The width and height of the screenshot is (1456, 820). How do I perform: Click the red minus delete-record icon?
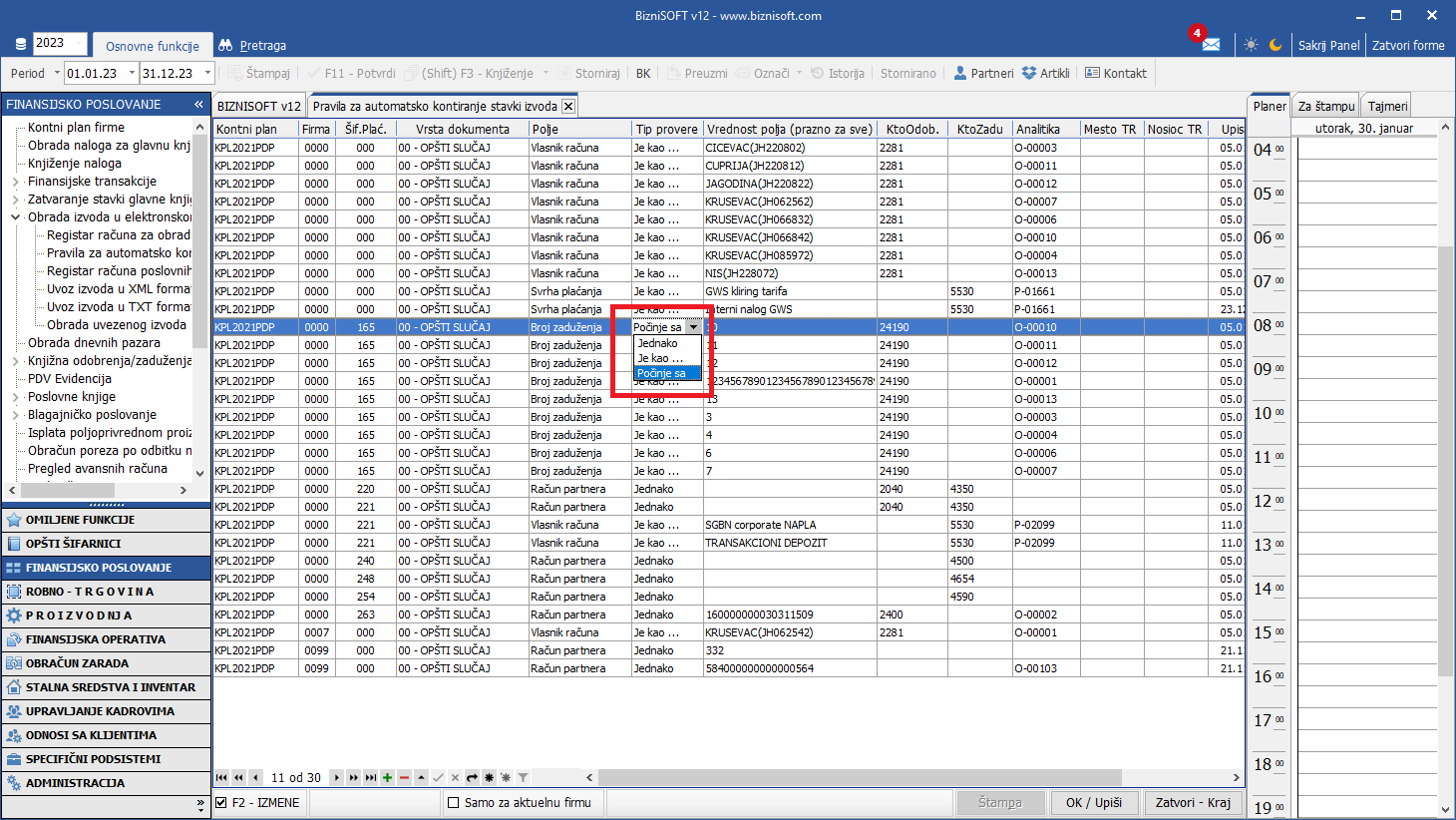click(x=404, y=777)
